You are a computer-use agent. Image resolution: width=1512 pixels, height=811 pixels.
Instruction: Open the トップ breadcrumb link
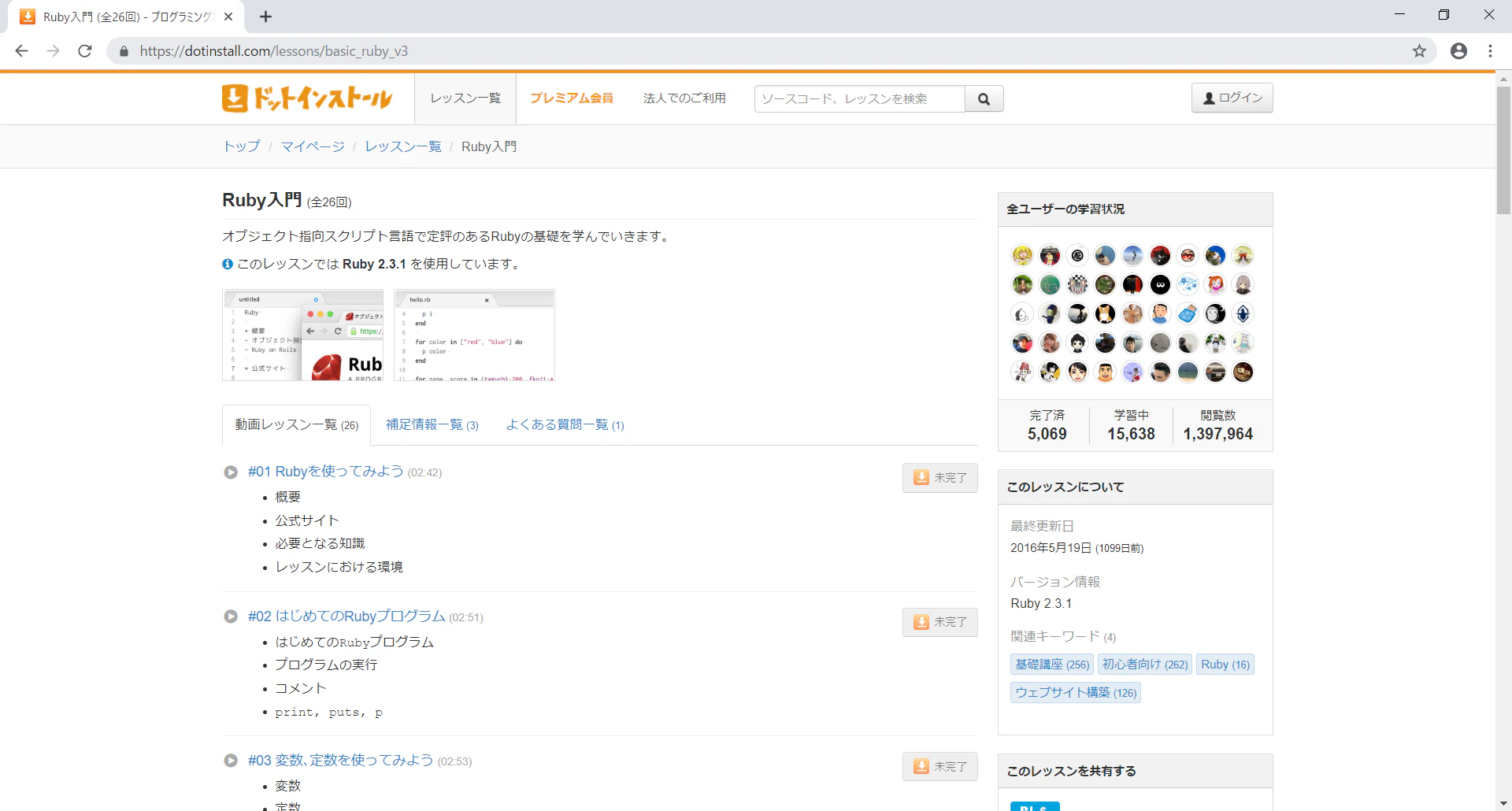(x=240, y=146)
